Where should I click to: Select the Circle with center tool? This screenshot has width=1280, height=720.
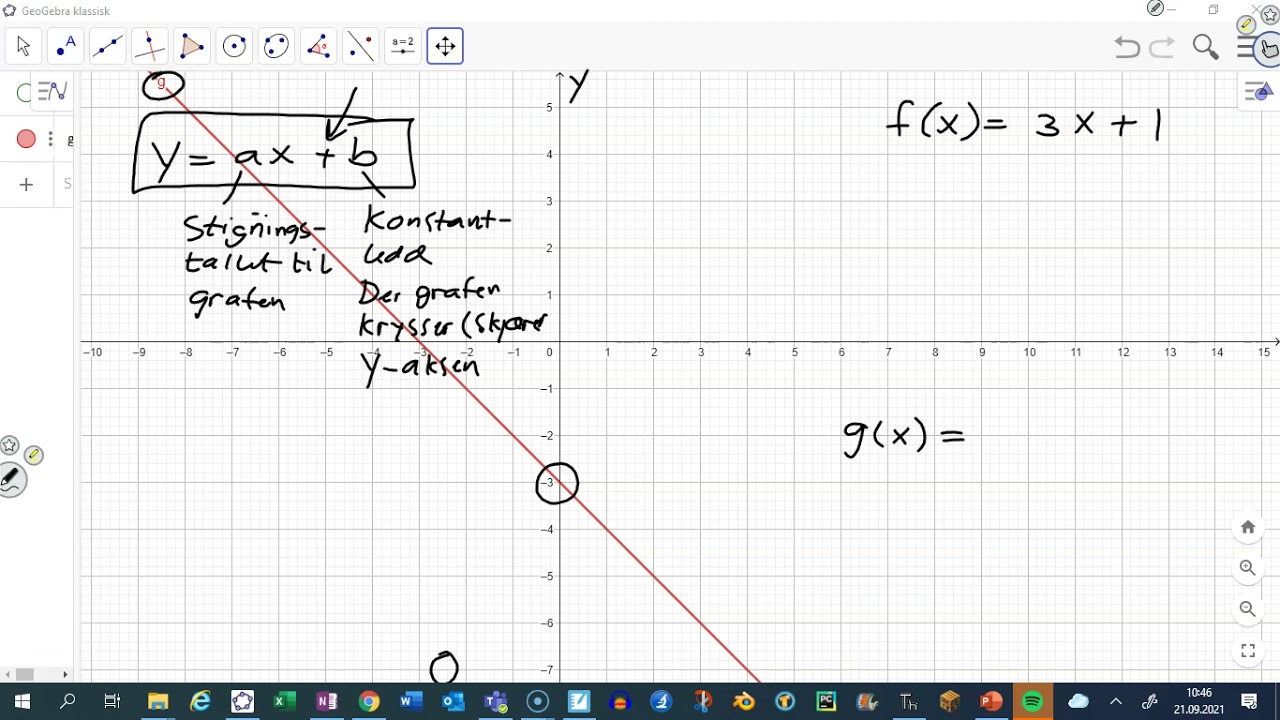pyautogui.click(x=234, y=46)
